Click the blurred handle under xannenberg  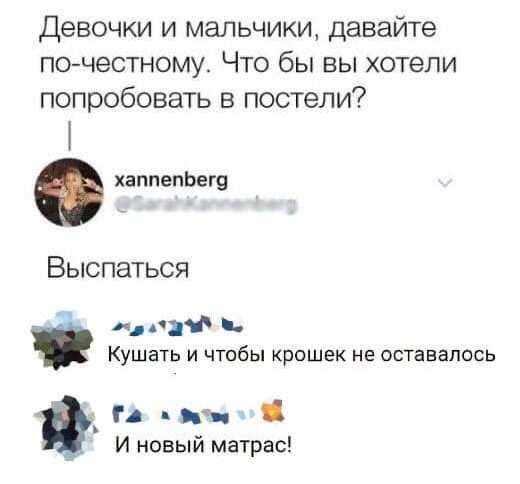(205, 204)
